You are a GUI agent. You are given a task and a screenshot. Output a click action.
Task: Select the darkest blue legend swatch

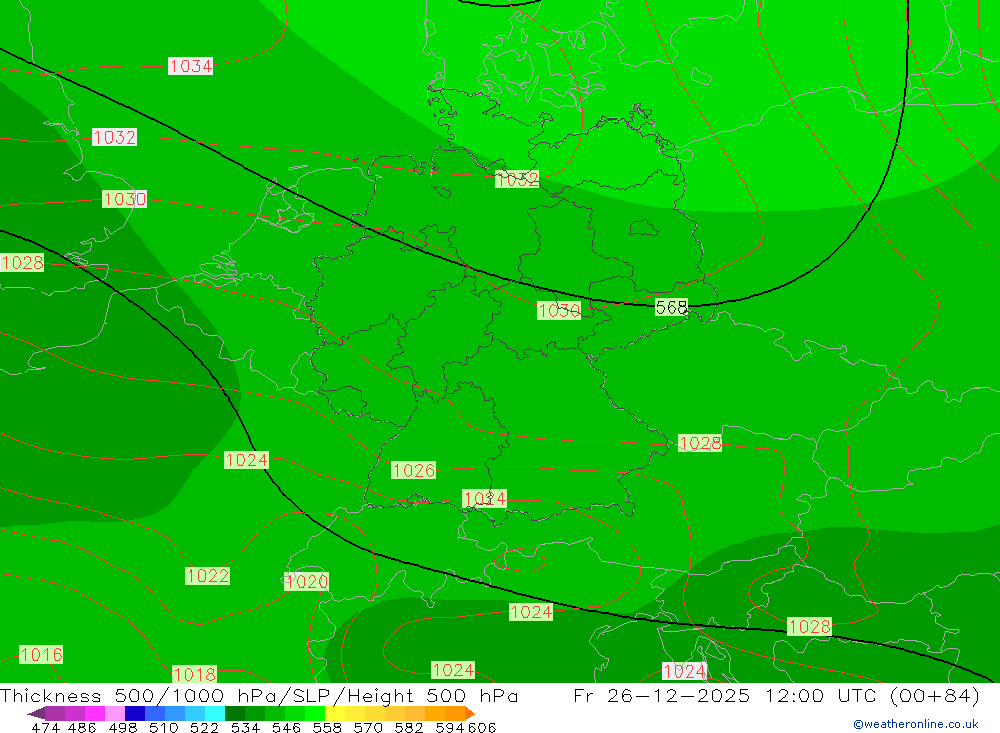pos(133,713)
